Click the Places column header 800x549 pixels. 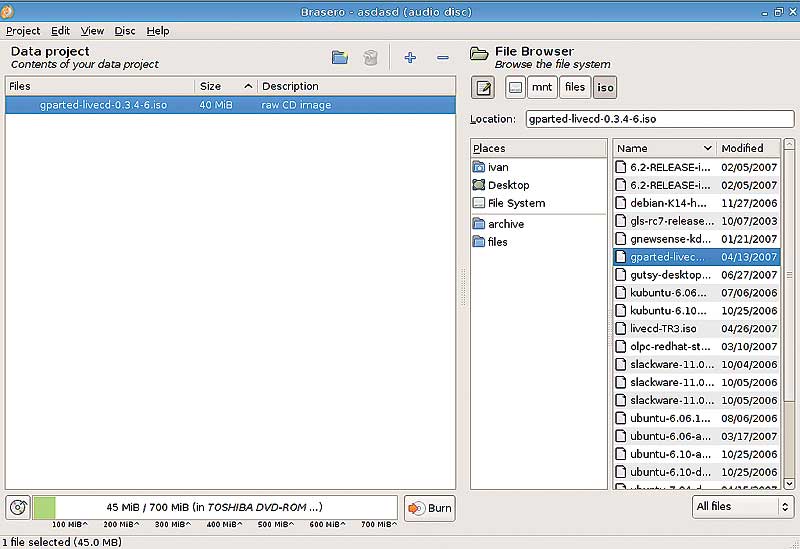[538, 148]
